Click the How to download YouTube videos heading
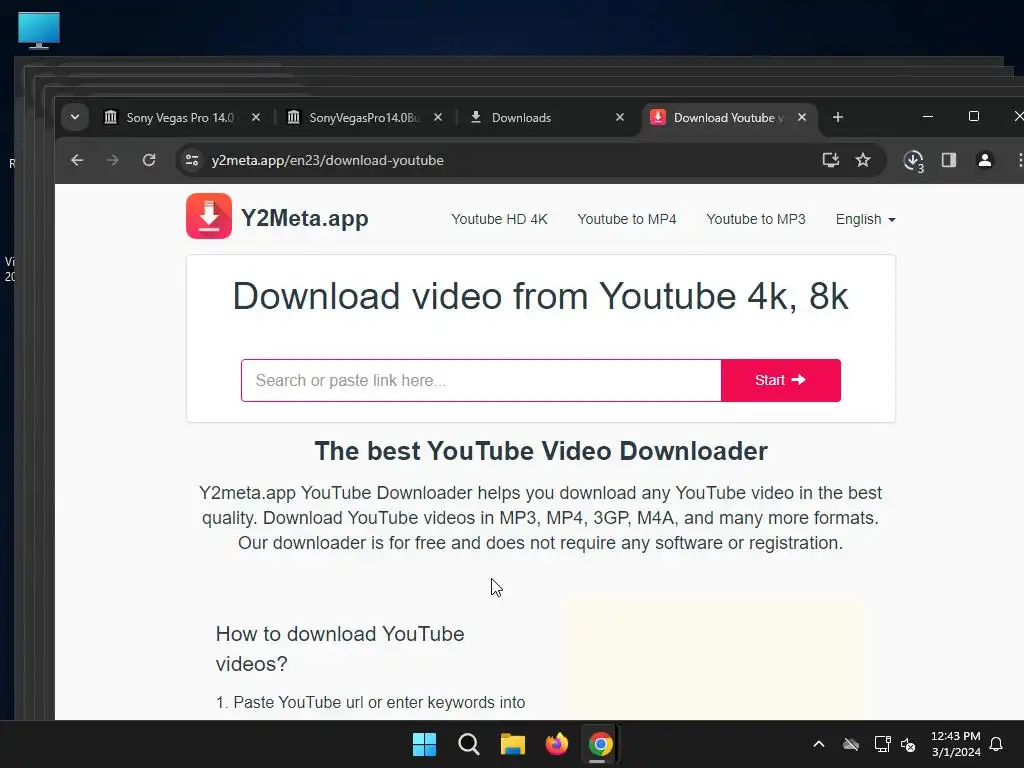Image resolution: width=1024 pixels, height=768 pixels. coord(340,648)
